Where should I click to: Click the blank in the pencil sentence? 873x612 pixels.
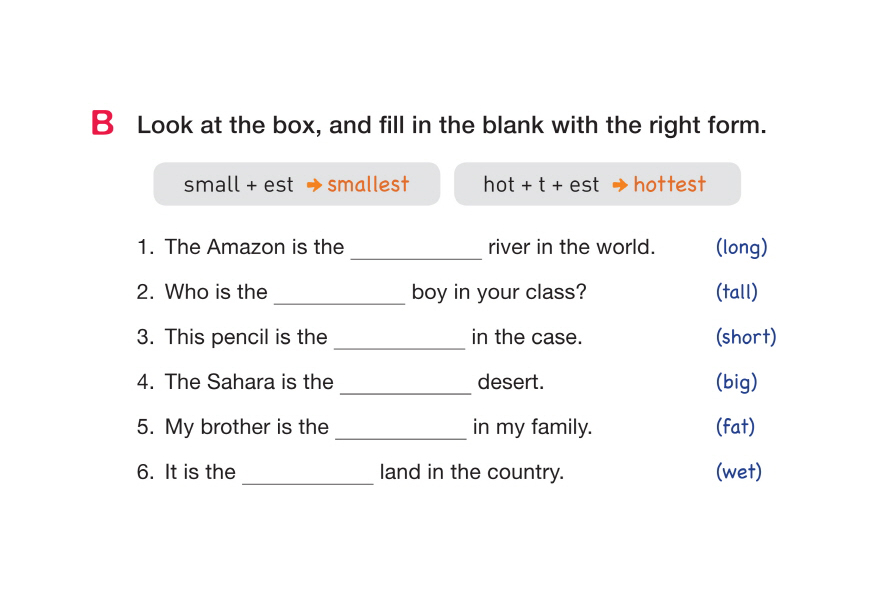coord(399,339)
